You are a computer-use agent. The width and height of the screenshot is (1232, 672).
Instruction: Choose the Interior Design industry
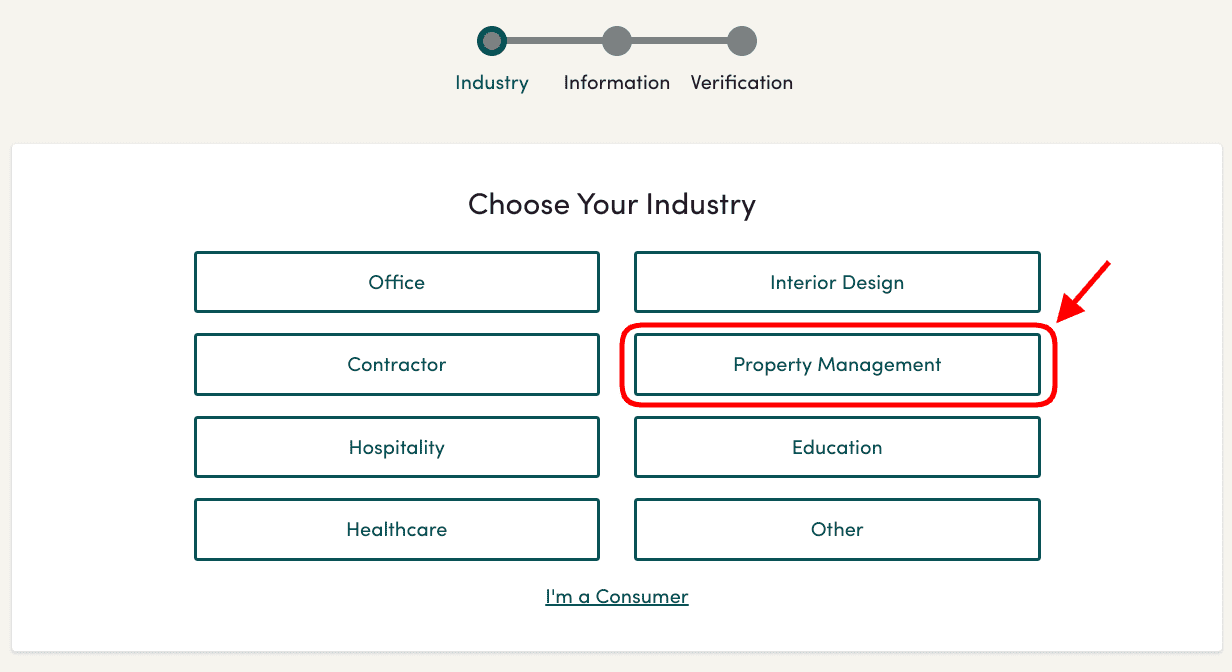(x=836, y=282)
